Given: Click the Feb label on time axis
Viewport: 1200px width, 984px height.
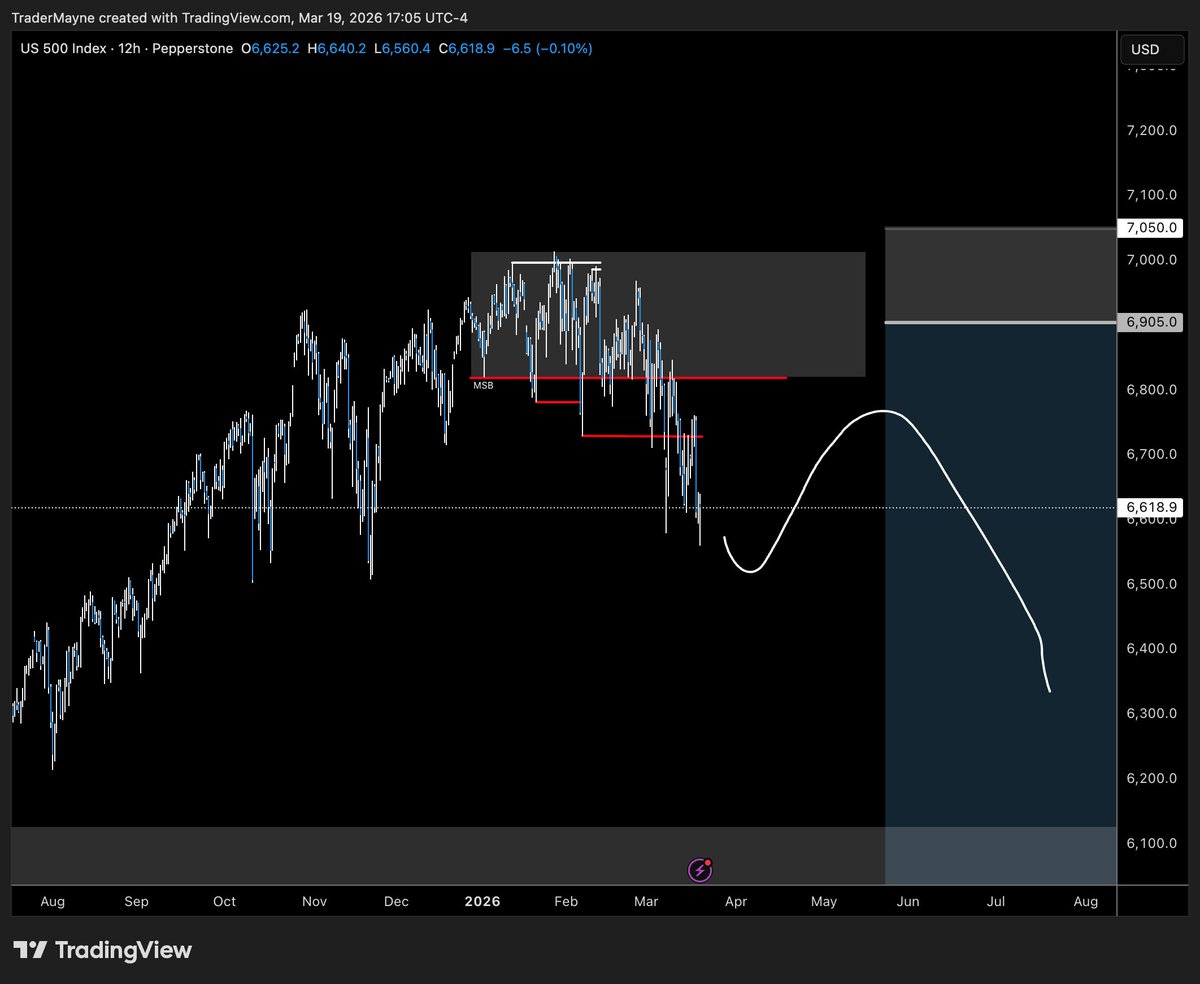Looking at the screenshot, I should (566, 901).
